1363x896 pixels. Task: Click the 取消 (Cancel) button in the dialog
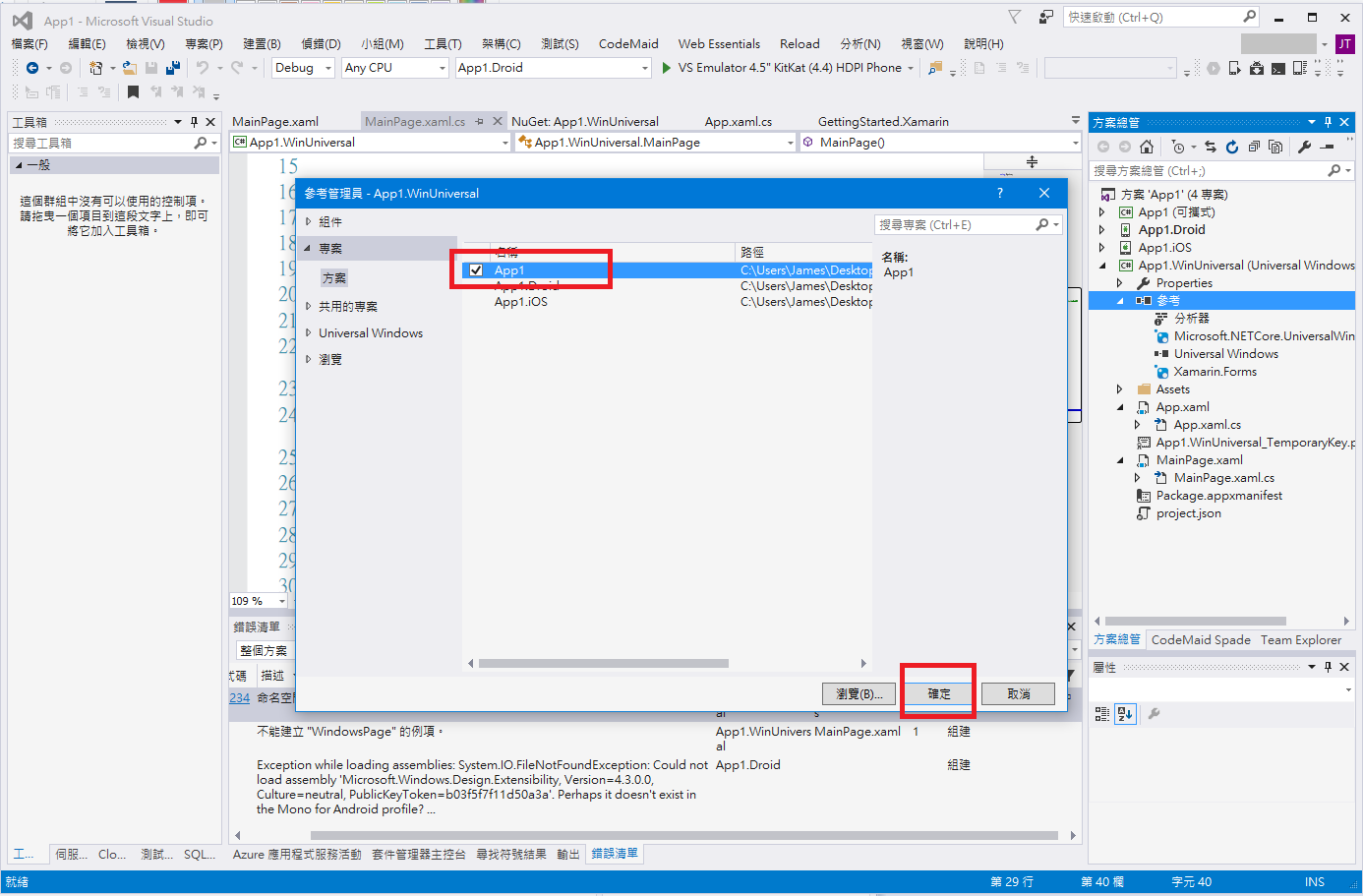click(1018, 693)
